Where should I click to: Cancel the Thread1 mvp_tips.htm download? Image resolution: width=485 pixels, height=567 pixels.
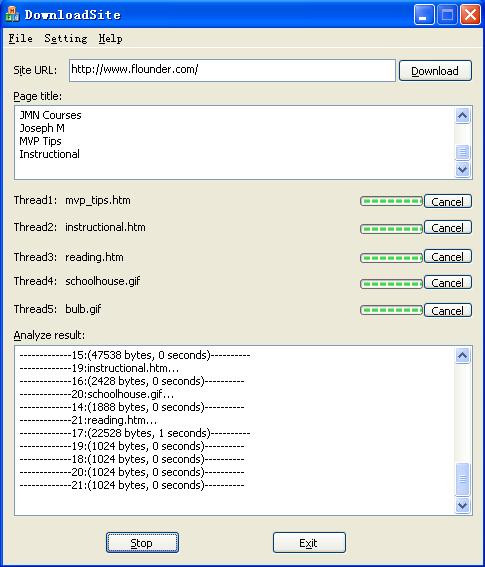click(448, 201)
